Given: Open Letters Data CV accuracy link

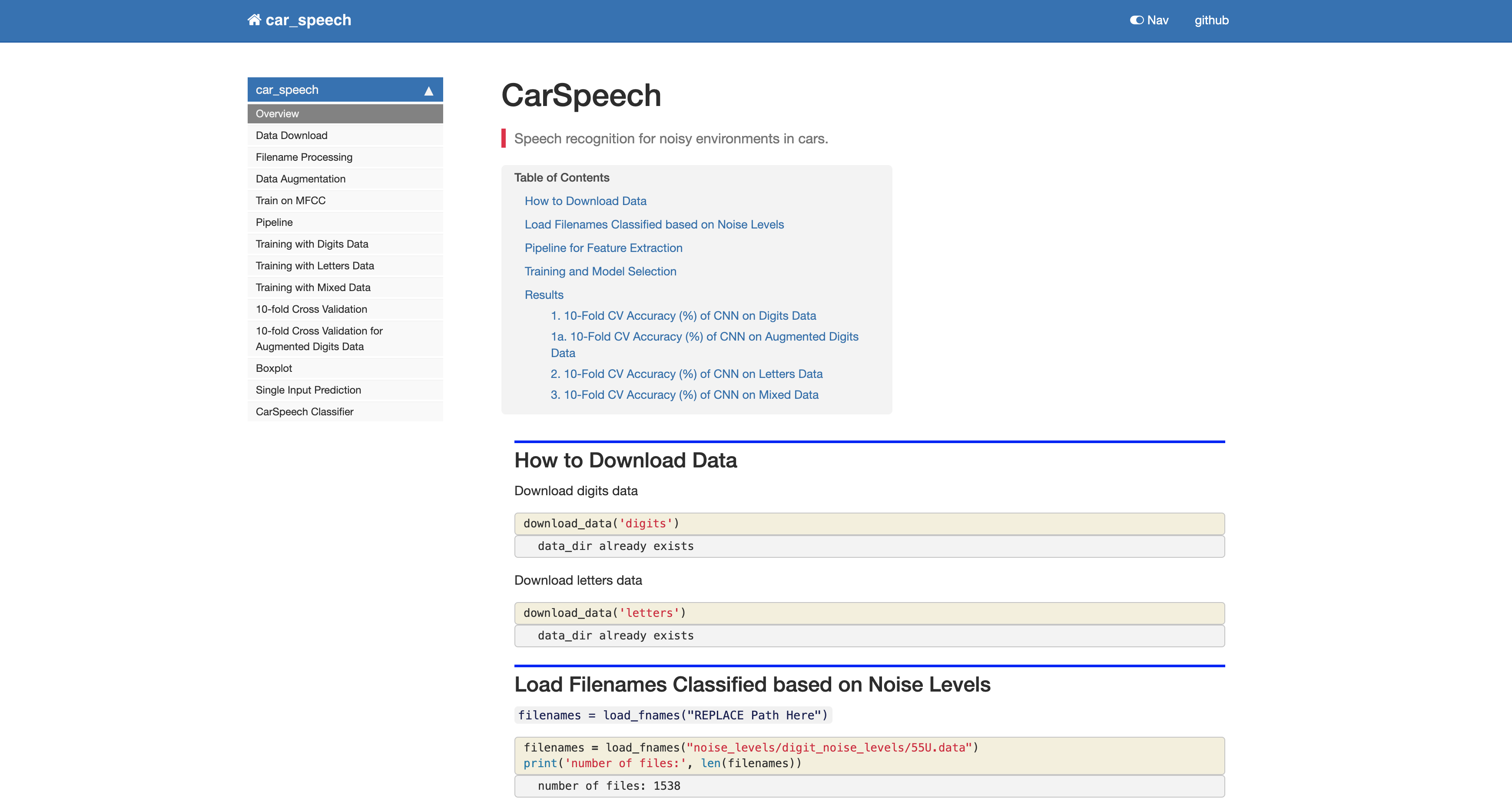Looking at the screenshot, I should 686,374.
